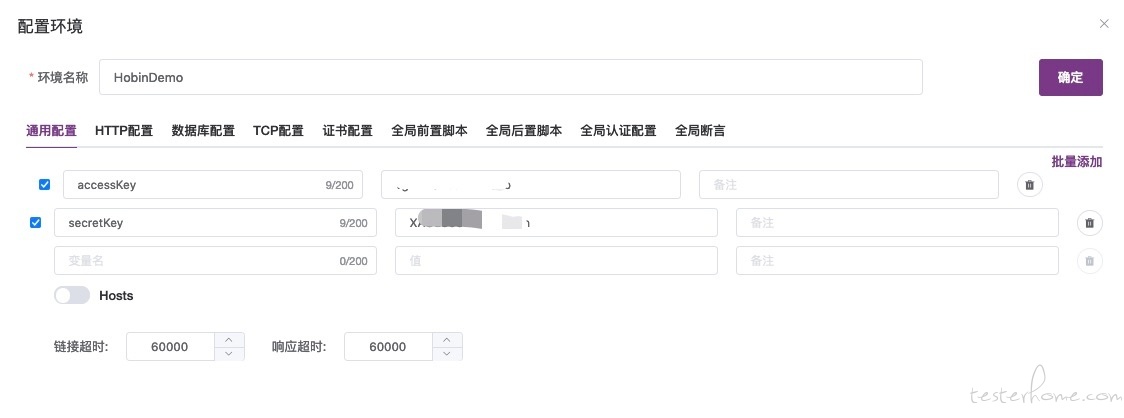Click the empty 变量名 field
The height and width of the screenshot is (418, 1124).
(x=215, y=261)
